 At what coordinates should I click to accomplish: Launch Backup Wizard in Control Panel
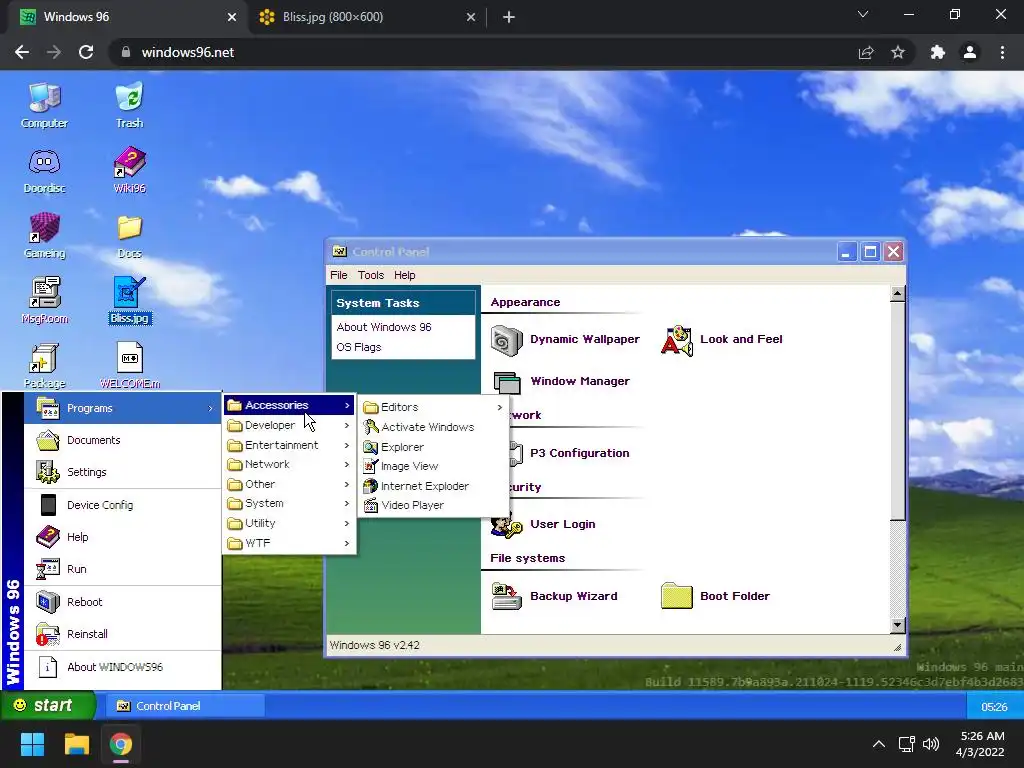click(554, 596)
